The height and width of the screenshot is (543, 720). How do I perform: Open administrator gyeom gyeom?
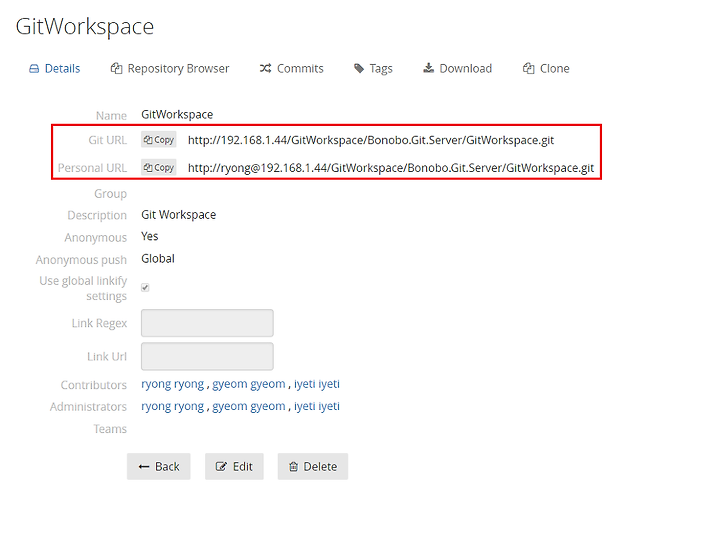coord(248,406)
